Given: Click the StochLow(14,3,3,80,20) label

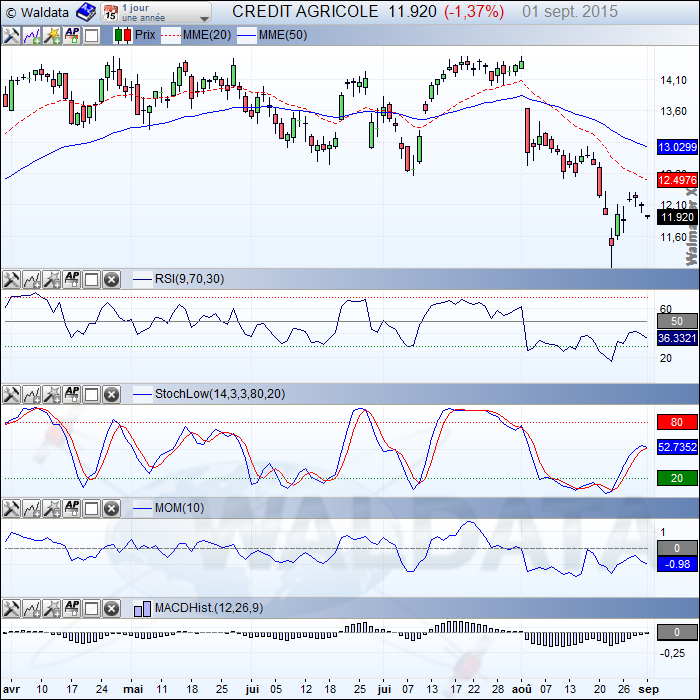Looking at the screenshot, I should click(x=220, y=394).
